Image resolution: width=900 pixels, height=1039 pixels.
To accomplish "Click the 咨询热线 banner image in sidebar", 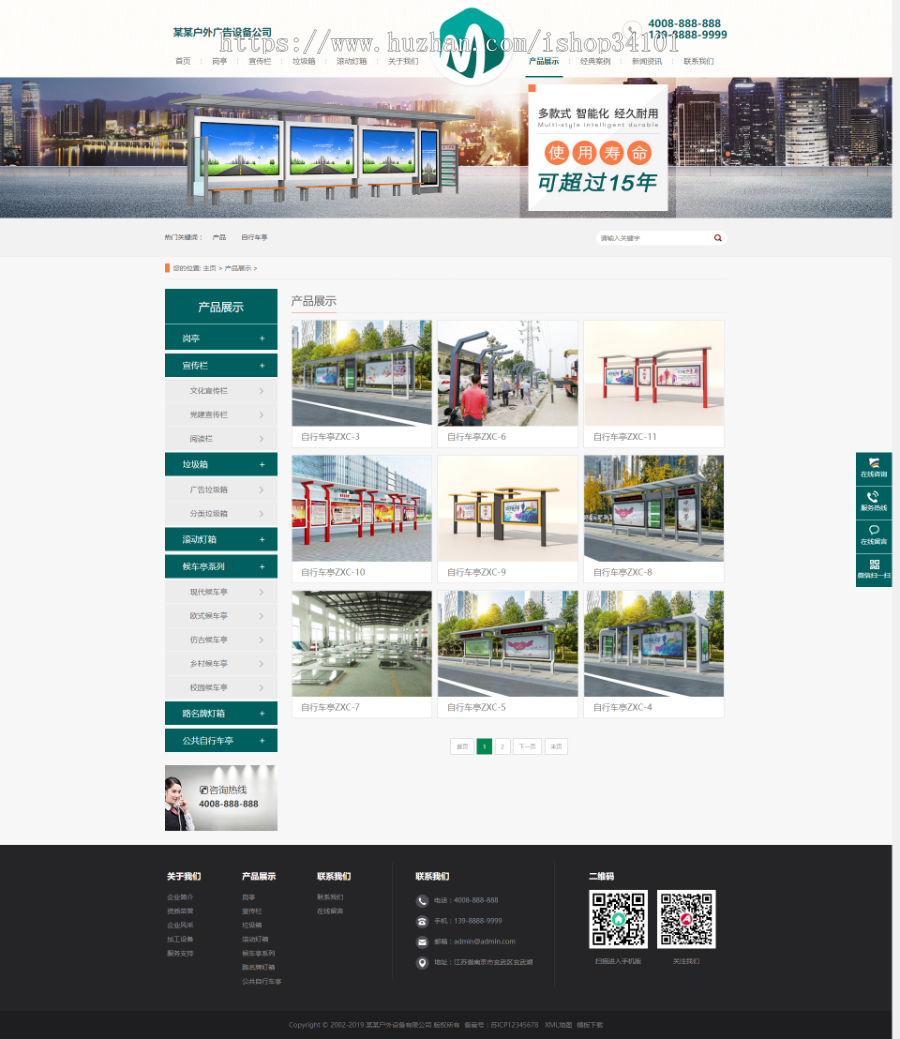I will (x=221, y=798).
